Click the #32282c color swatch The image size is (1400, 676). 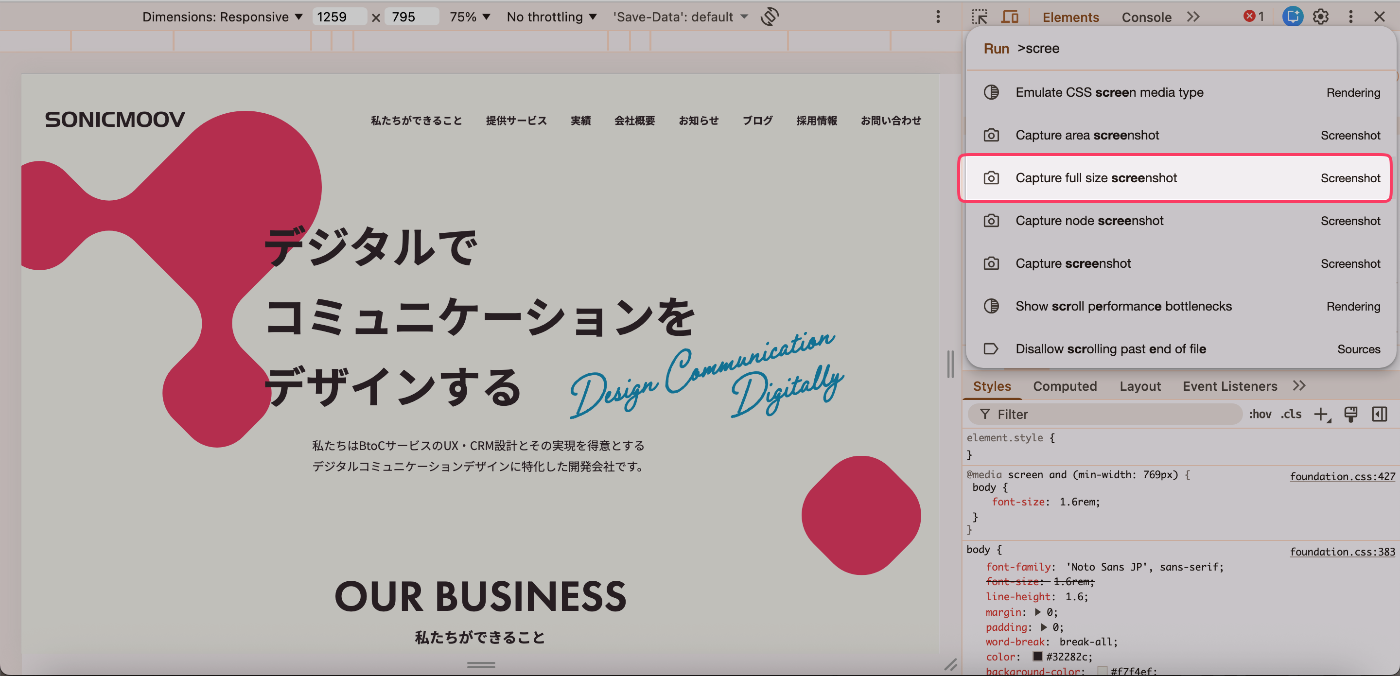coord(1038,657)
